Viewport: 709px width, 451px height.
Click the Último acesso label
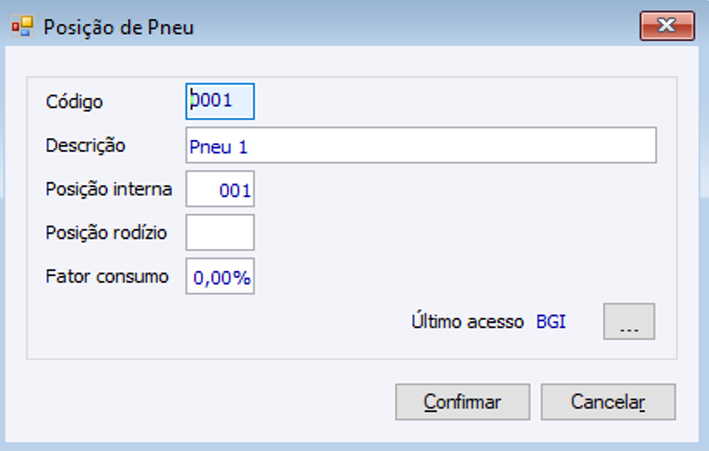467,322
